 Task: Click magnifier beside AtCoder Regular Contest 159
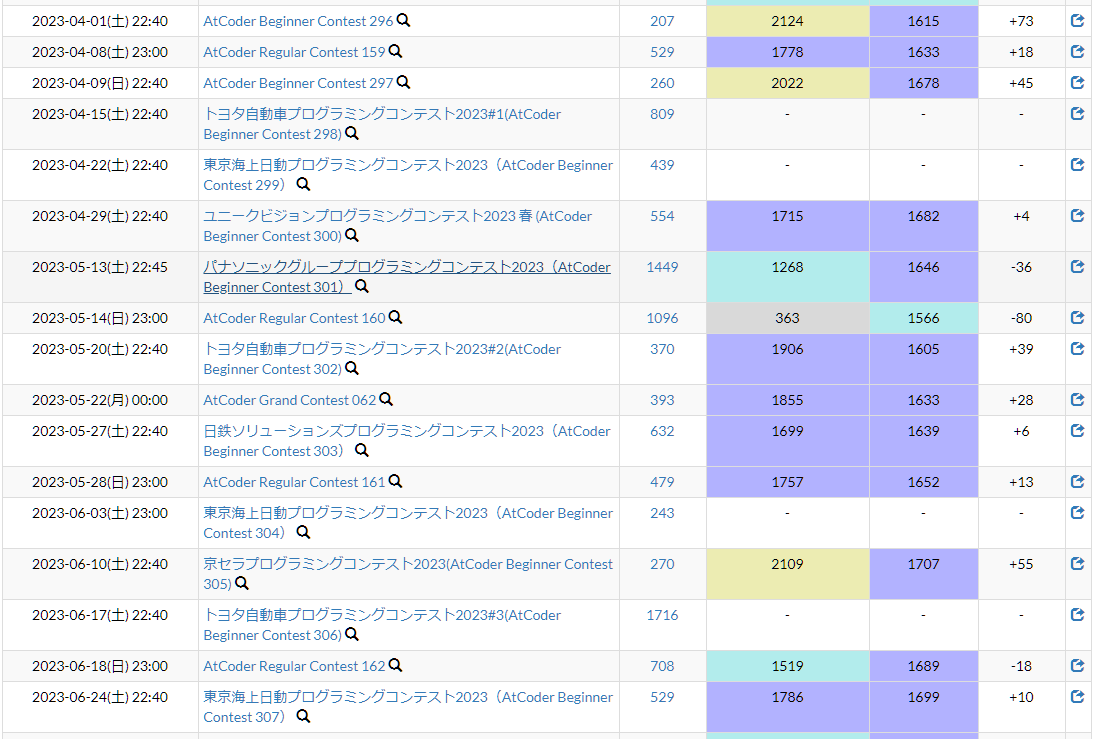click(x=396, y=51)
